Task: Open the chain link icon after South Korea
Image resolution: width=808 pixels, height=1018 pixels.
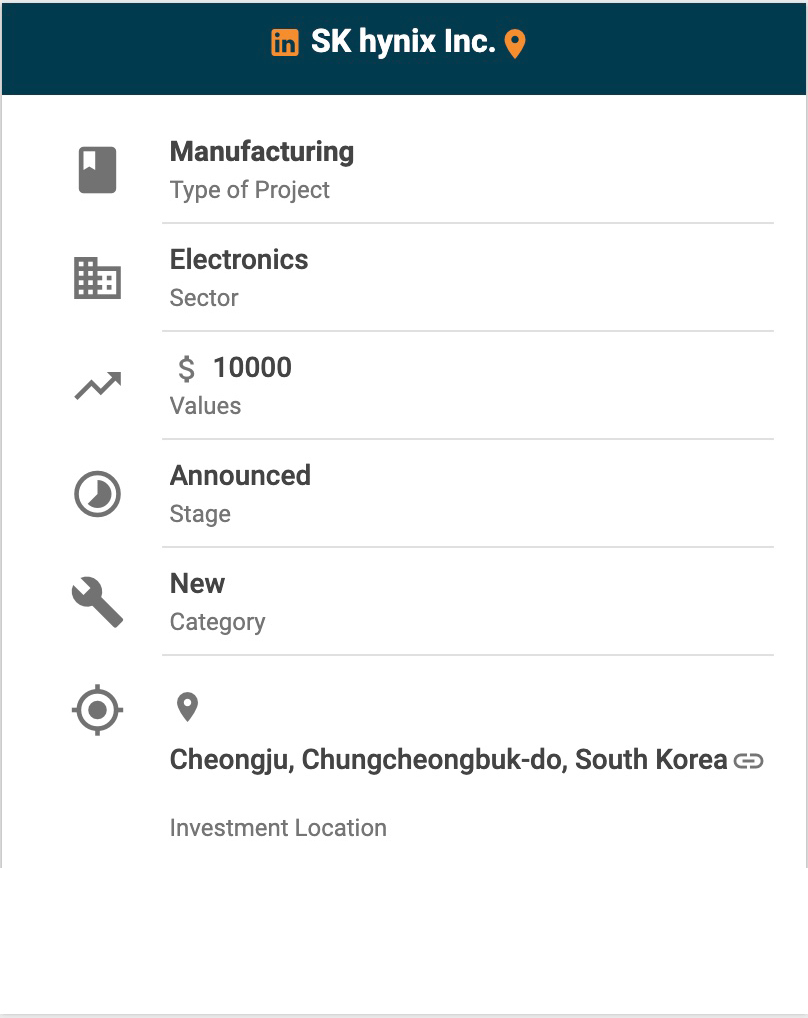Action: [x=749, y=761]
